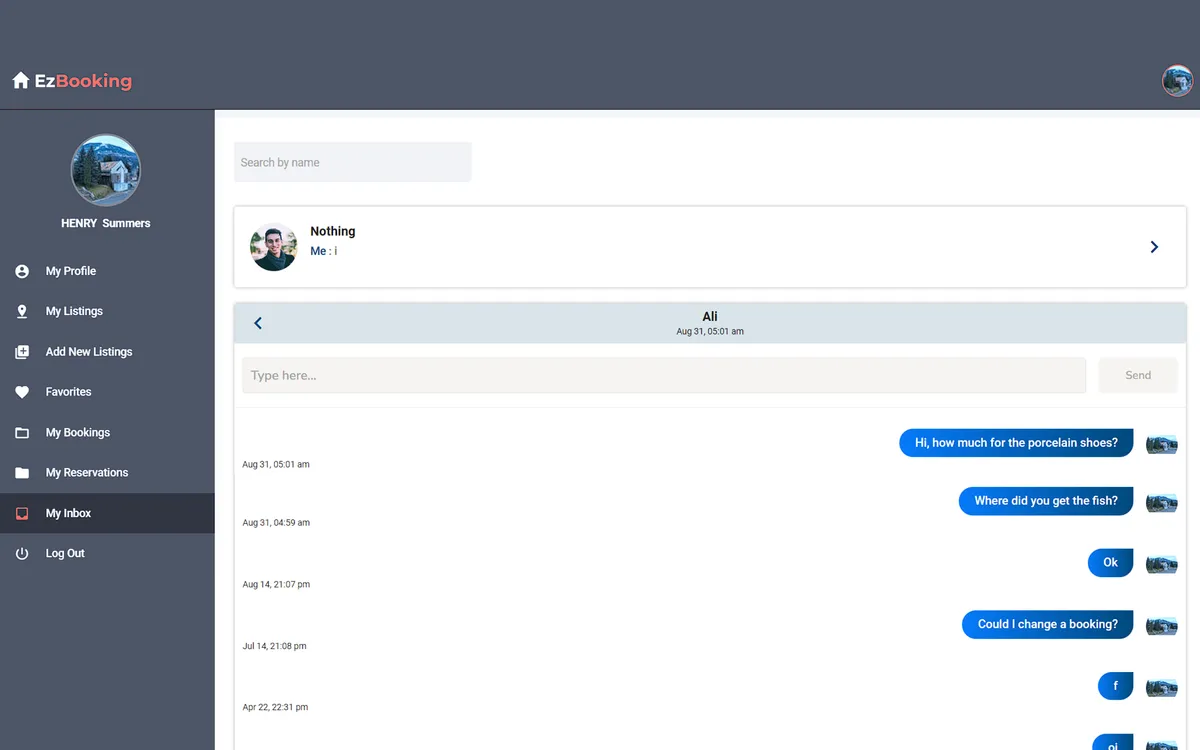Viewport: 1200px width, 750px height.
Task: Click sender avatar beside change a booking message
Action: point(1162,626)
